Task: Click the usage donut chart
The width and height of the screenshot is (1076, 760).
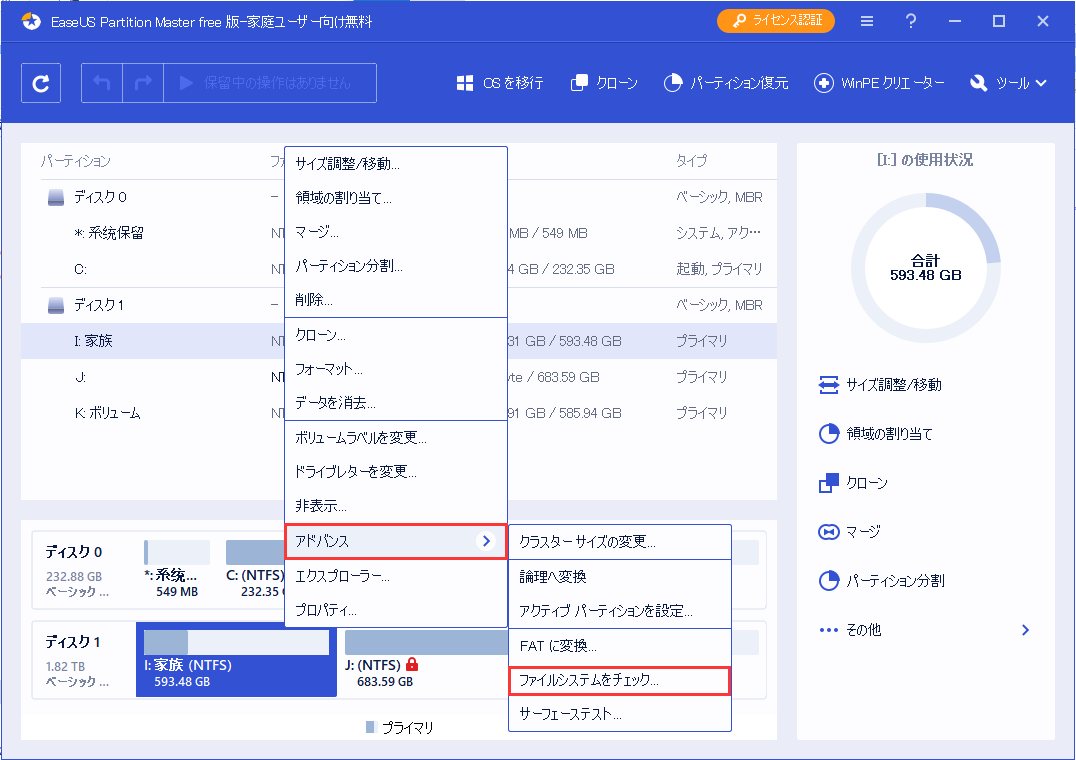Action: coord(925,267)
